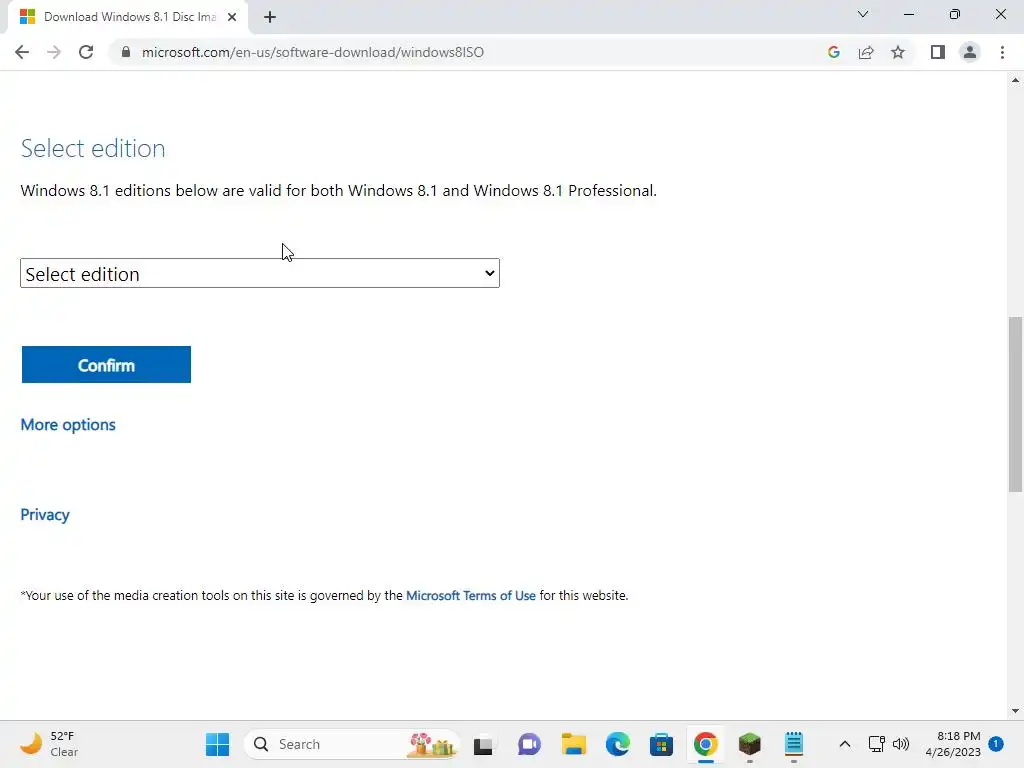
Task: Open the tab search chevron
Action: tap(863, 14)
